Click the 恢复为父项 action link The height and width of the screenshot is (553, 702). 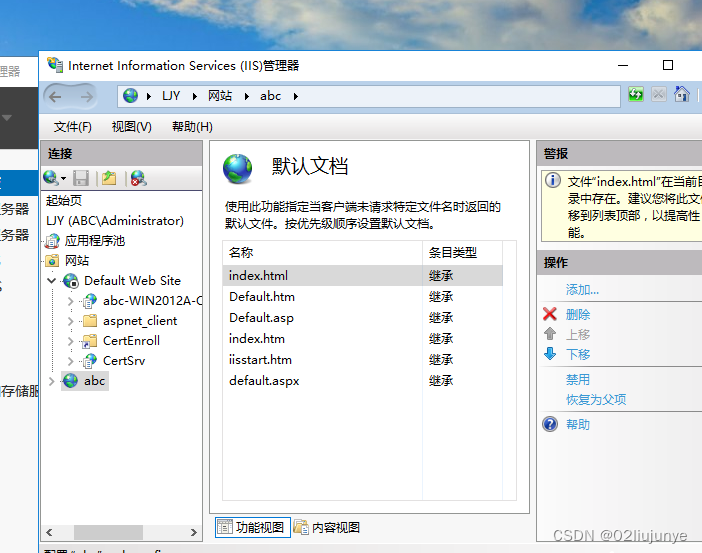(x=596, y=399)
